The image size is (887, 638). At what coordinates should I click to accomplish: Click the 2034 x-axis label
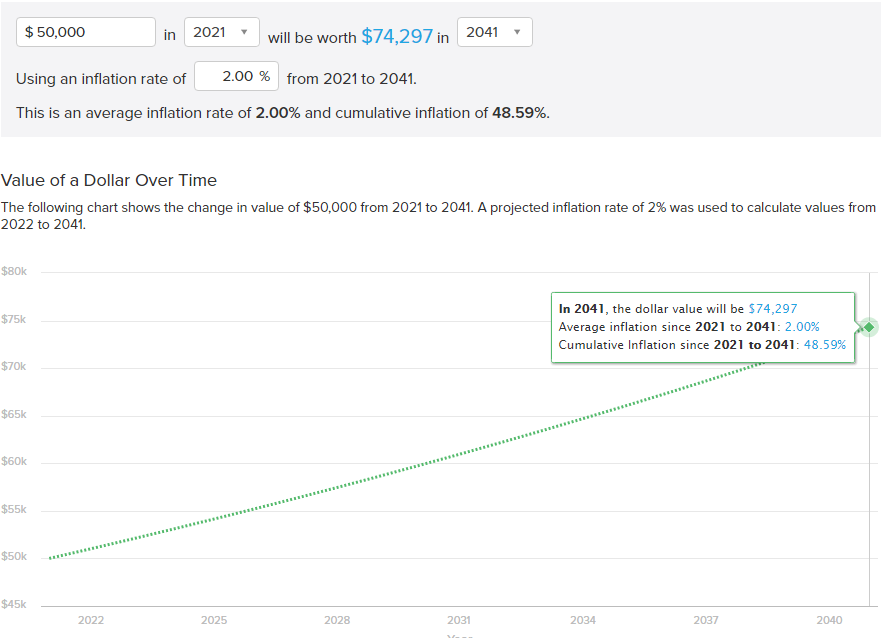point(583,620)
